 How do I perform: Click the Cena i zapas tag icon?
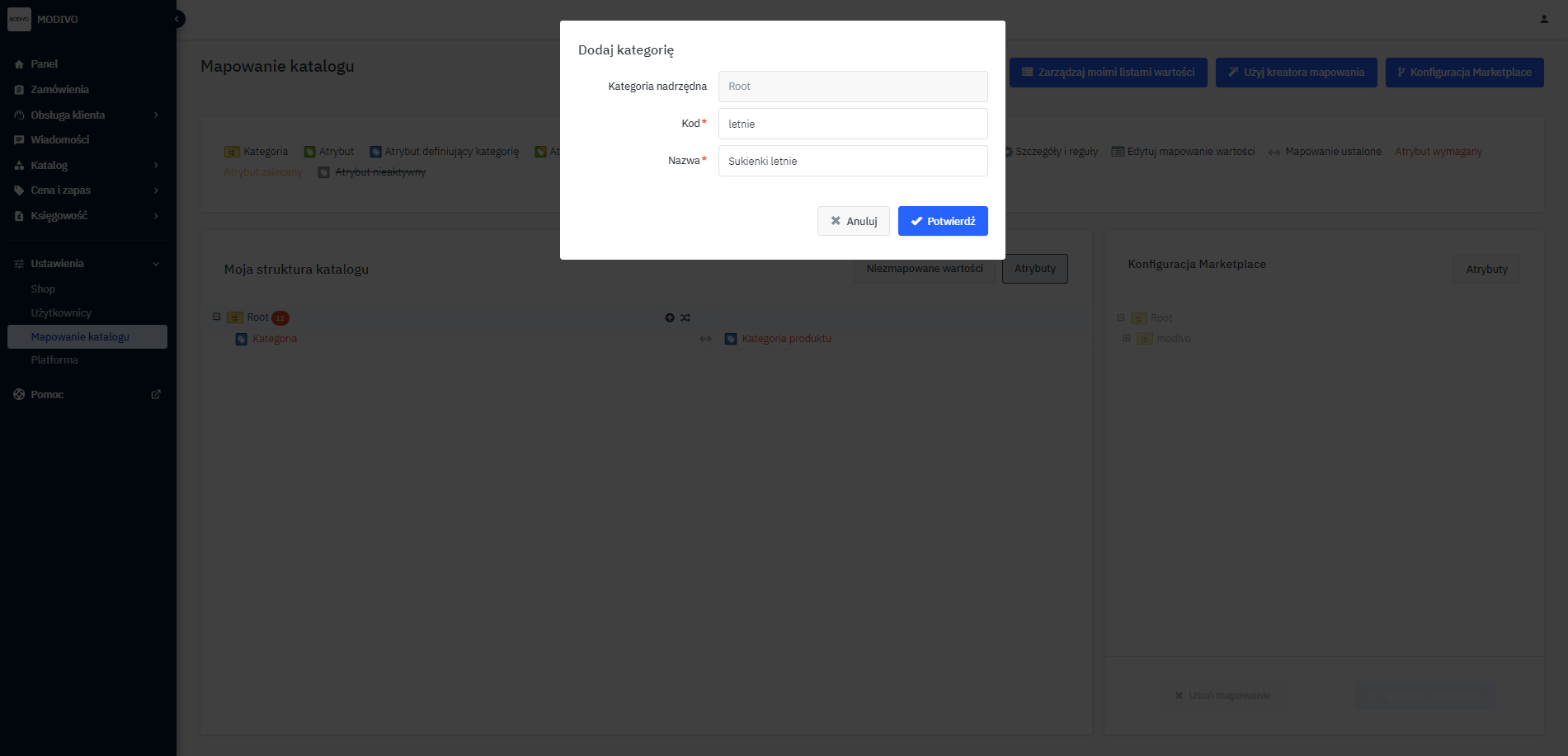pos(19,190)
